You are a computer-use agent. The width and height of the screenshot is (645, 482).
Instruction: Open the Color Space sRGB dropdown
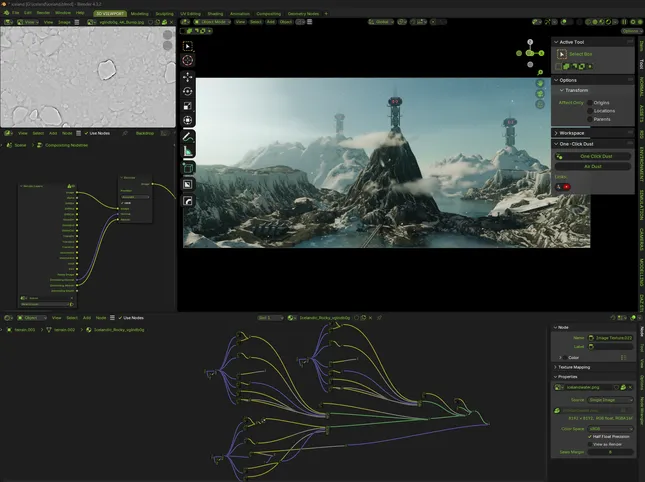(610, 429)
